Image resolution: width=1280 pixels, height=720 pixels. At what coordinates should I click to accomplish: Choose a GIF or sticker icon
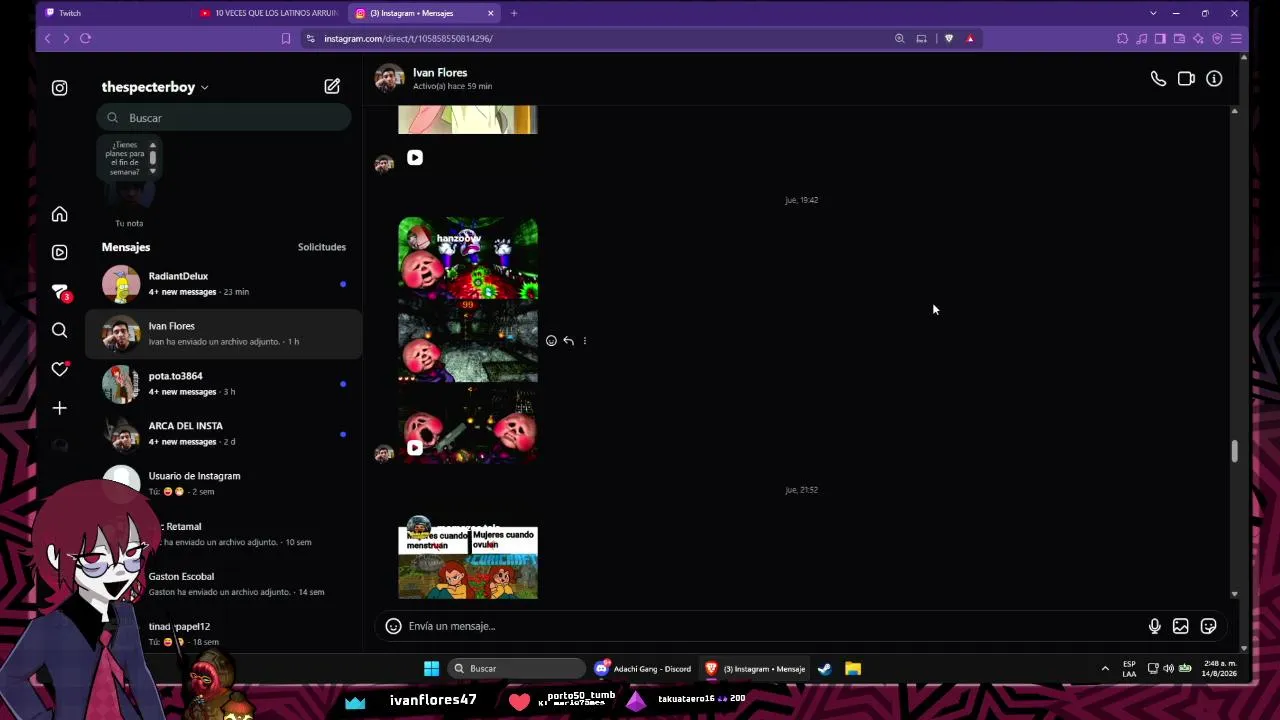[x=1208, y=626]
